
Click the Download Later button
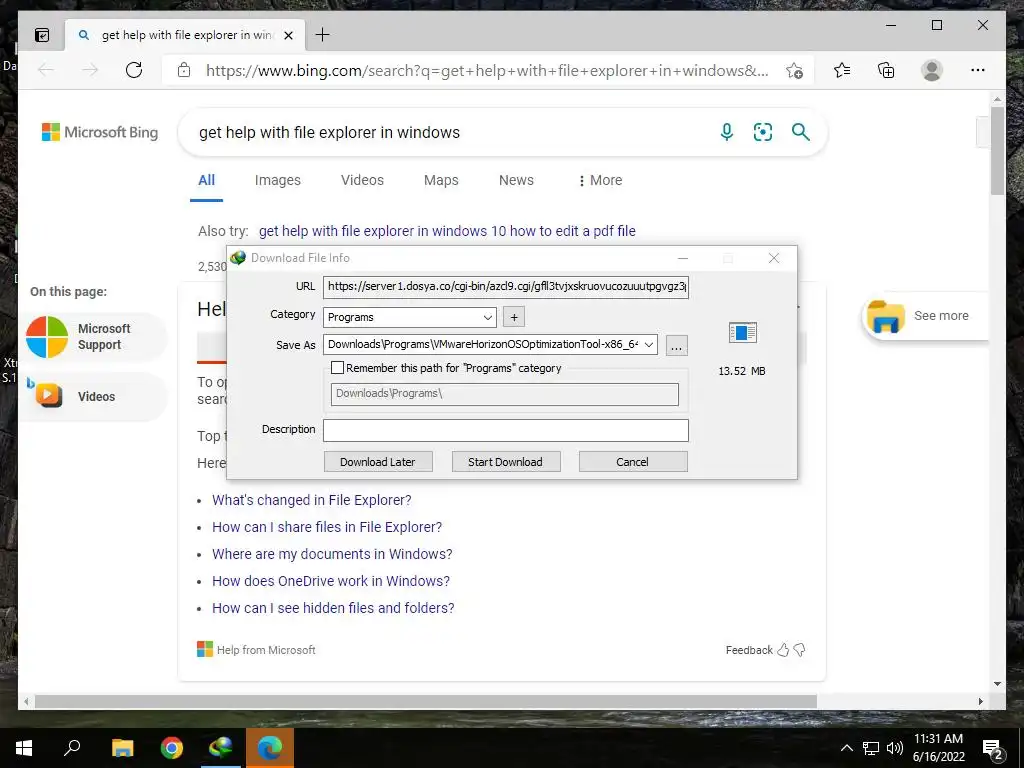(x=378, y=462)
